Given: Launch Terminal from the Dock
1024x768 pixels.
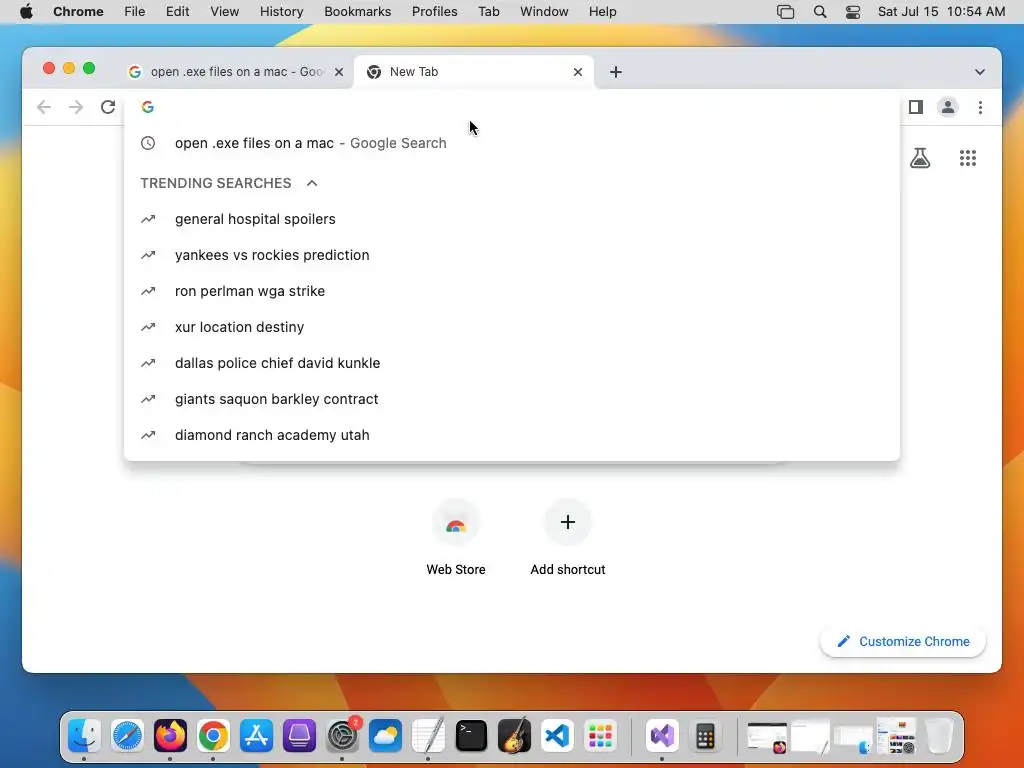Looking at the screenshot, I should click(x=472, y=736).
